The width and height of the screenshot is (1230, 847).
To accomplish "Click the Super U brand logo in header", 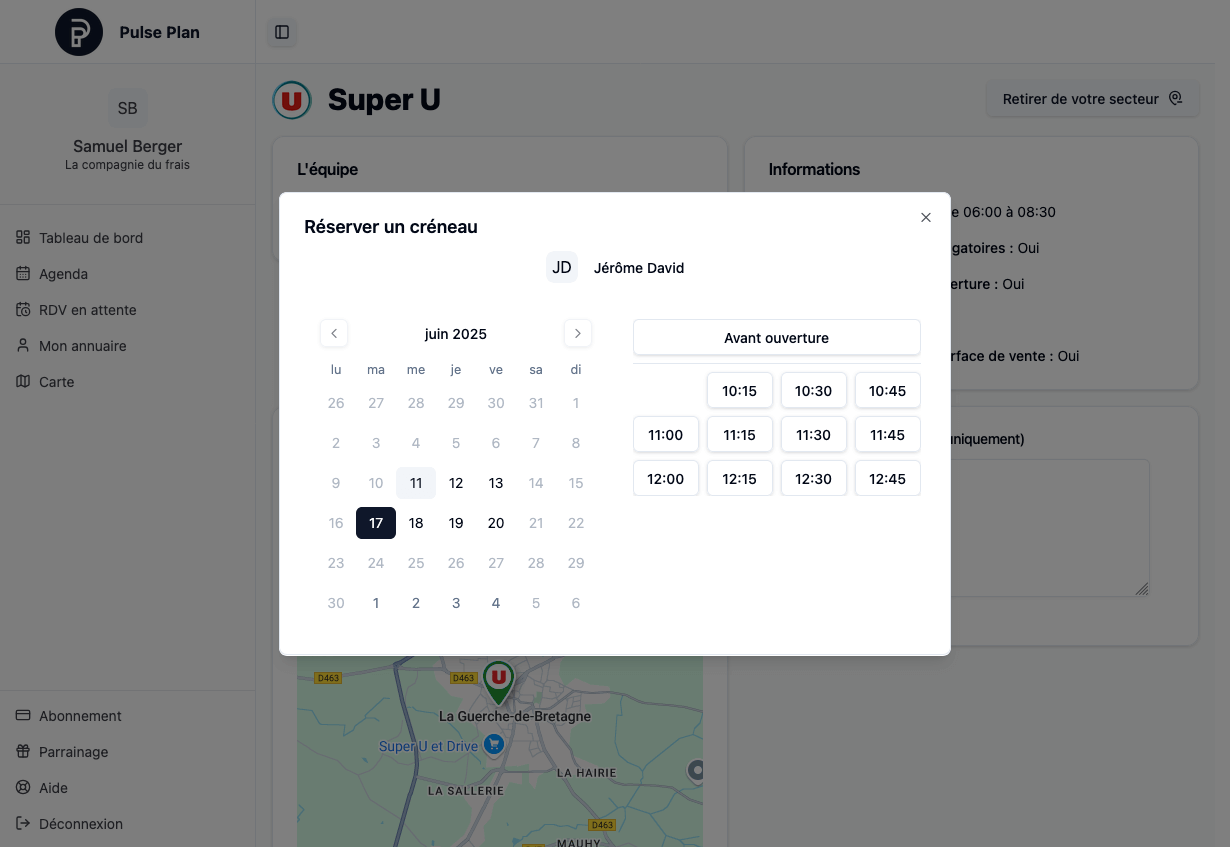I will [x=292, y=100].
